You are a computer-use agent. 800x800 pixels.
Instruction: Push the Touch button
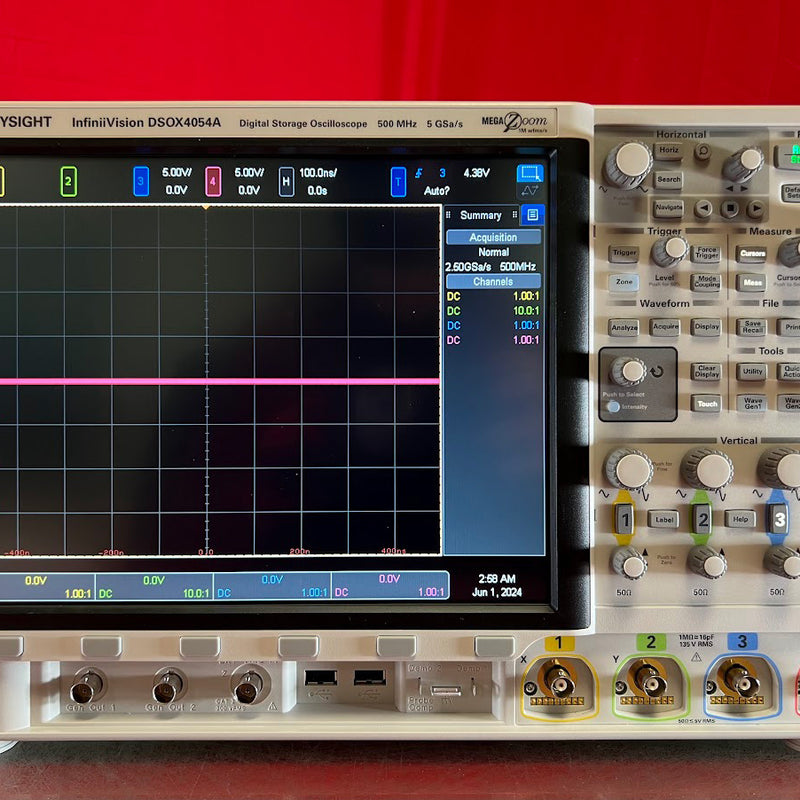click(x=707, y=404)
